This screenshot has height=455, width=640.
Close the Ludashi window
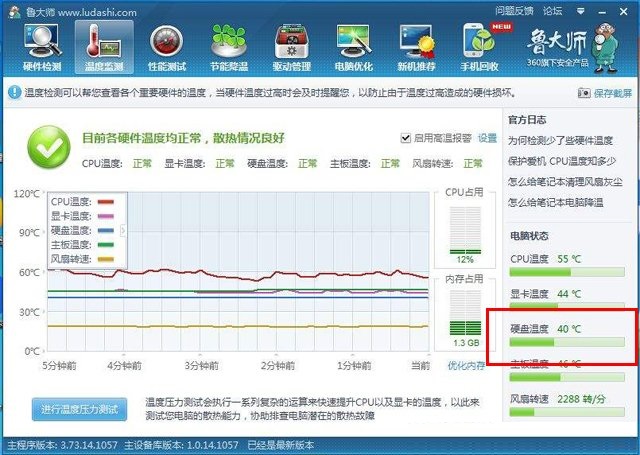pyautogui.click(x=623, y=11)
